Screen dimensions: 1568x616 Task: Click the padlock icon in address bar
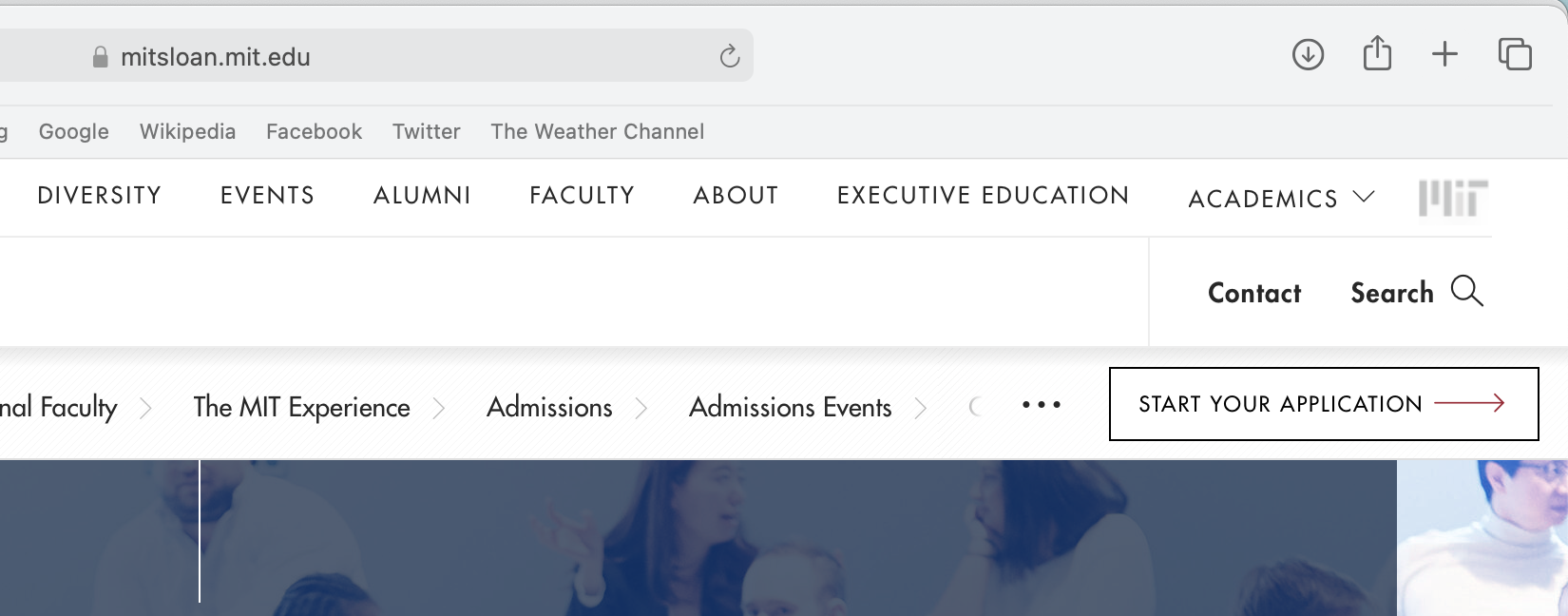(100, 58)
